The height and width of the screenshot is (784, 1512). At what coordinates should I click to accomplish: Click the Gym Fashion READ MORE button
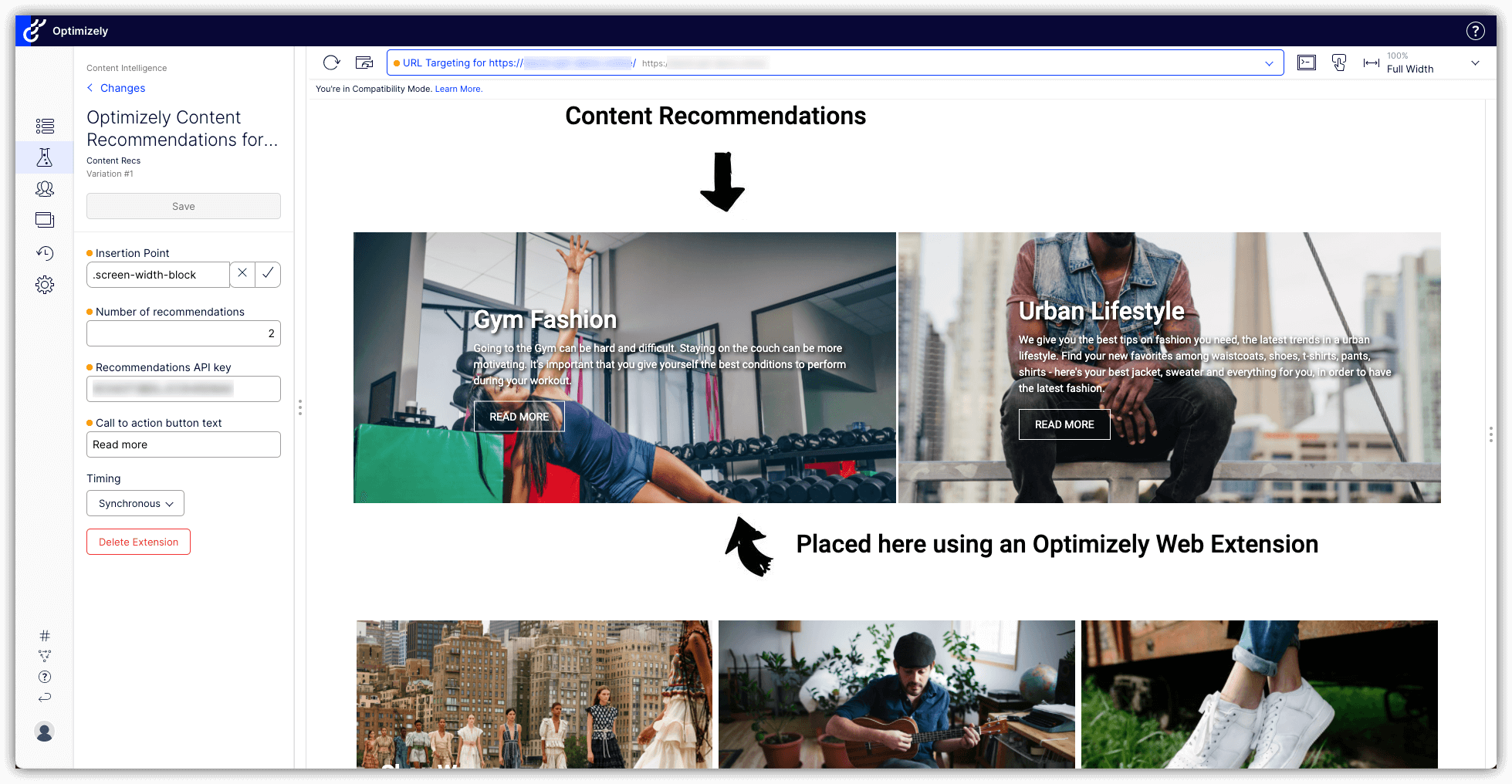(519, 417)
